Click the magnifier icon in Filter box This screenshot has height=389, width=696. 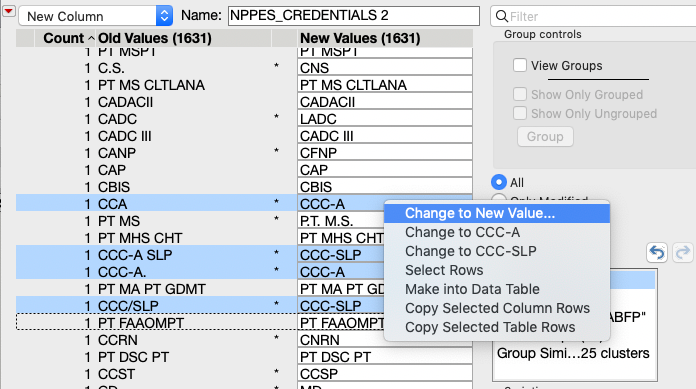pos(502,16)
